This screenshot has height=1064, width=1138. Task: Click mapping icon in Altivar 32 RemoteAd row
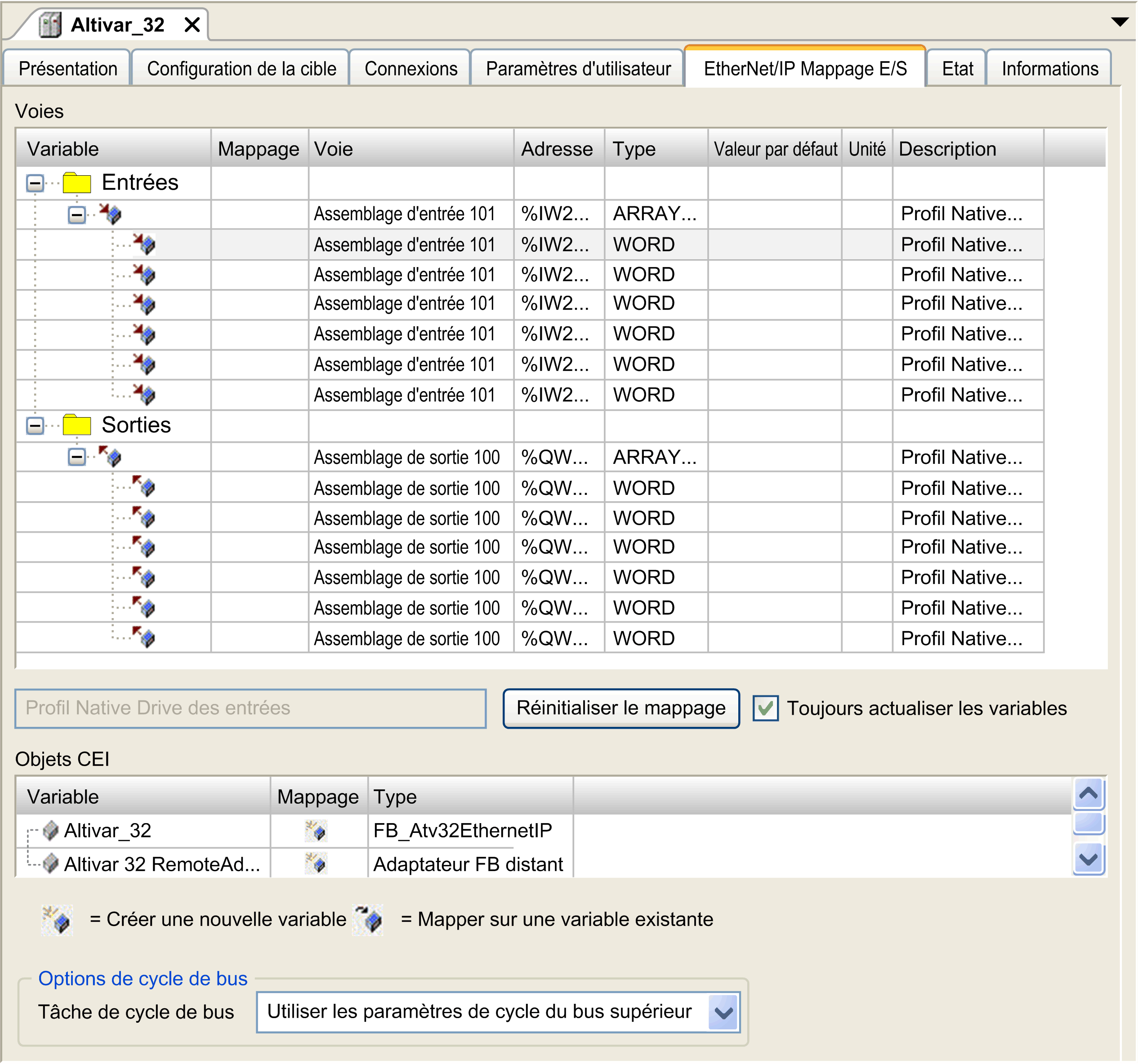coord(316,864)
